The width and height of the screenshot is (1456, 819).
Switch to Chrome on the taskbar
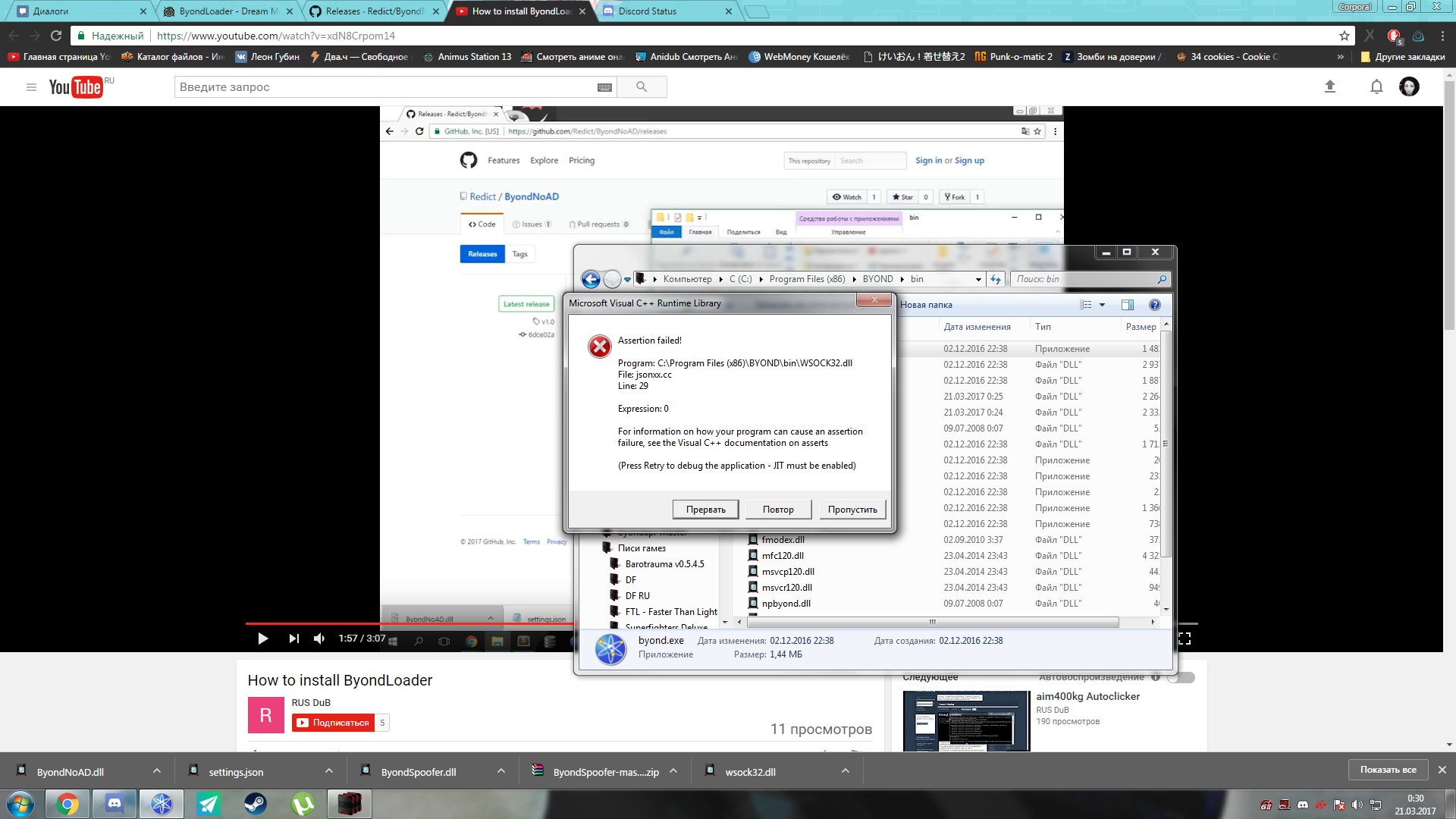click(67, 804)
